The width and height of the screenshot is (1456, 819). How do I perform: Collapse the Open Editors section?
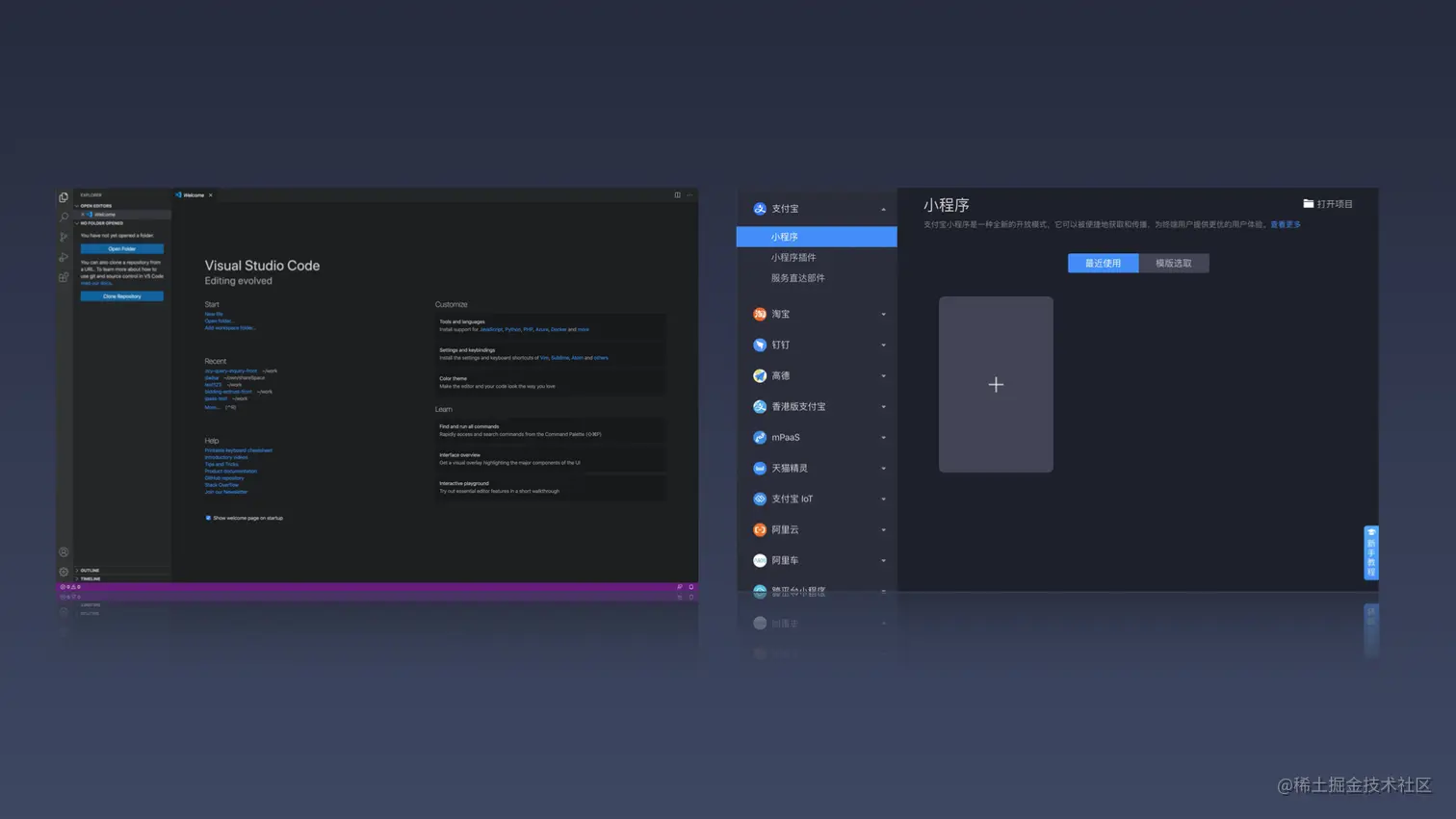tap(94, 206)
